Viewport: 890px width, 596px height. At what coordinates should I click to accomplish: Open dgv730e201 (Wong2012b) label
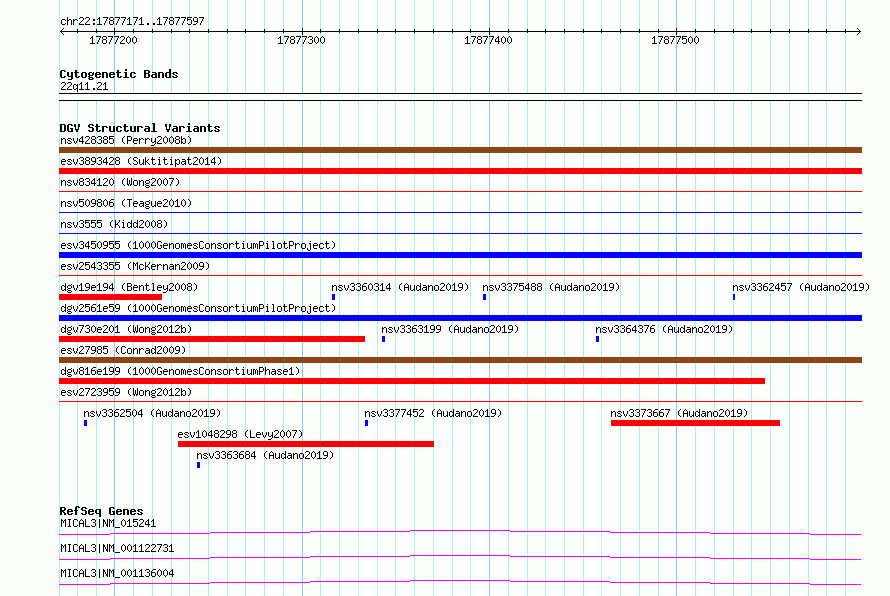[x=126, y=329]
